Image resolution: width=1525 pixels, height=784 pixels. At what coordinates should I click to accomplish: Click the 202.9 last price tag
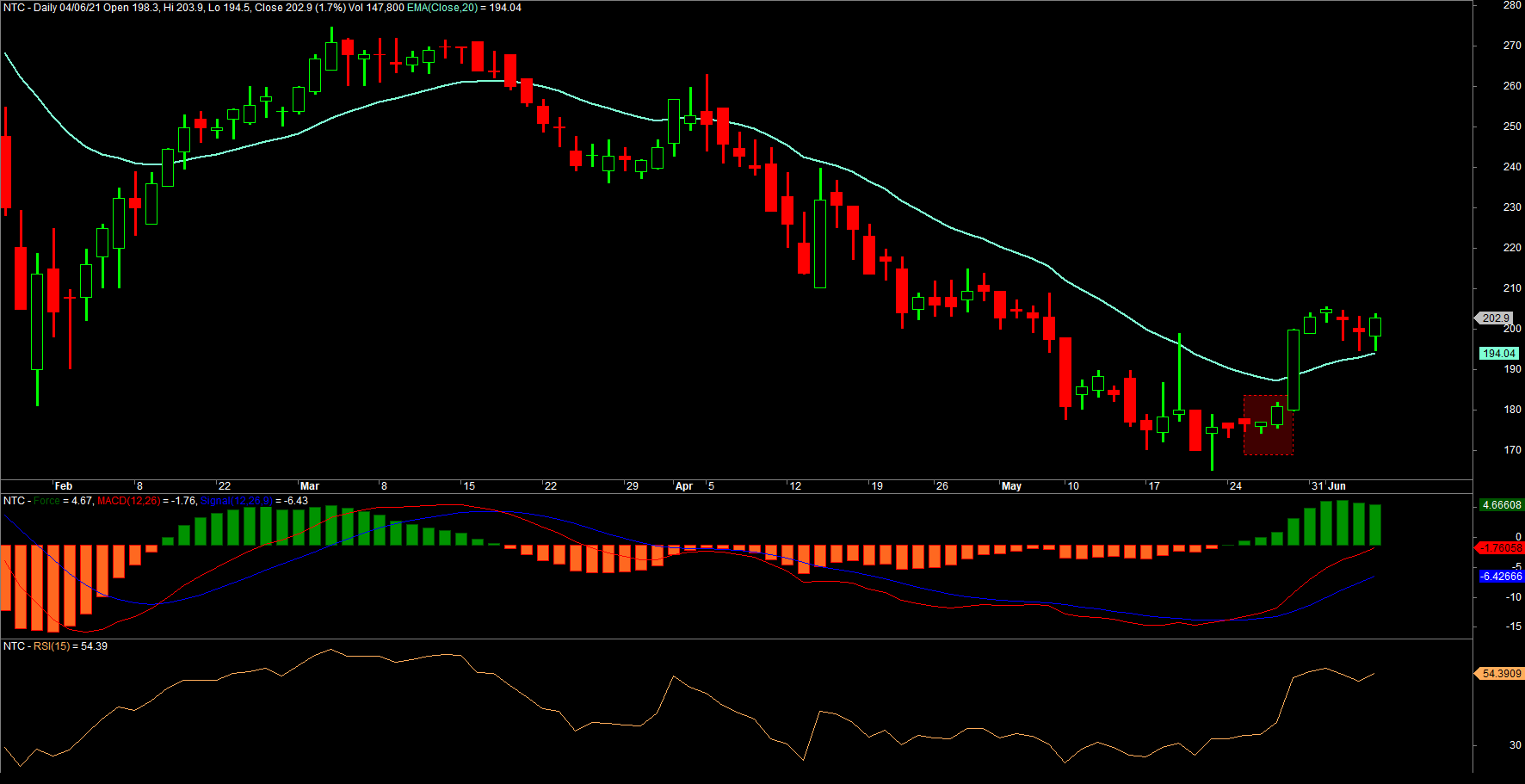[x=1496, y=318]
